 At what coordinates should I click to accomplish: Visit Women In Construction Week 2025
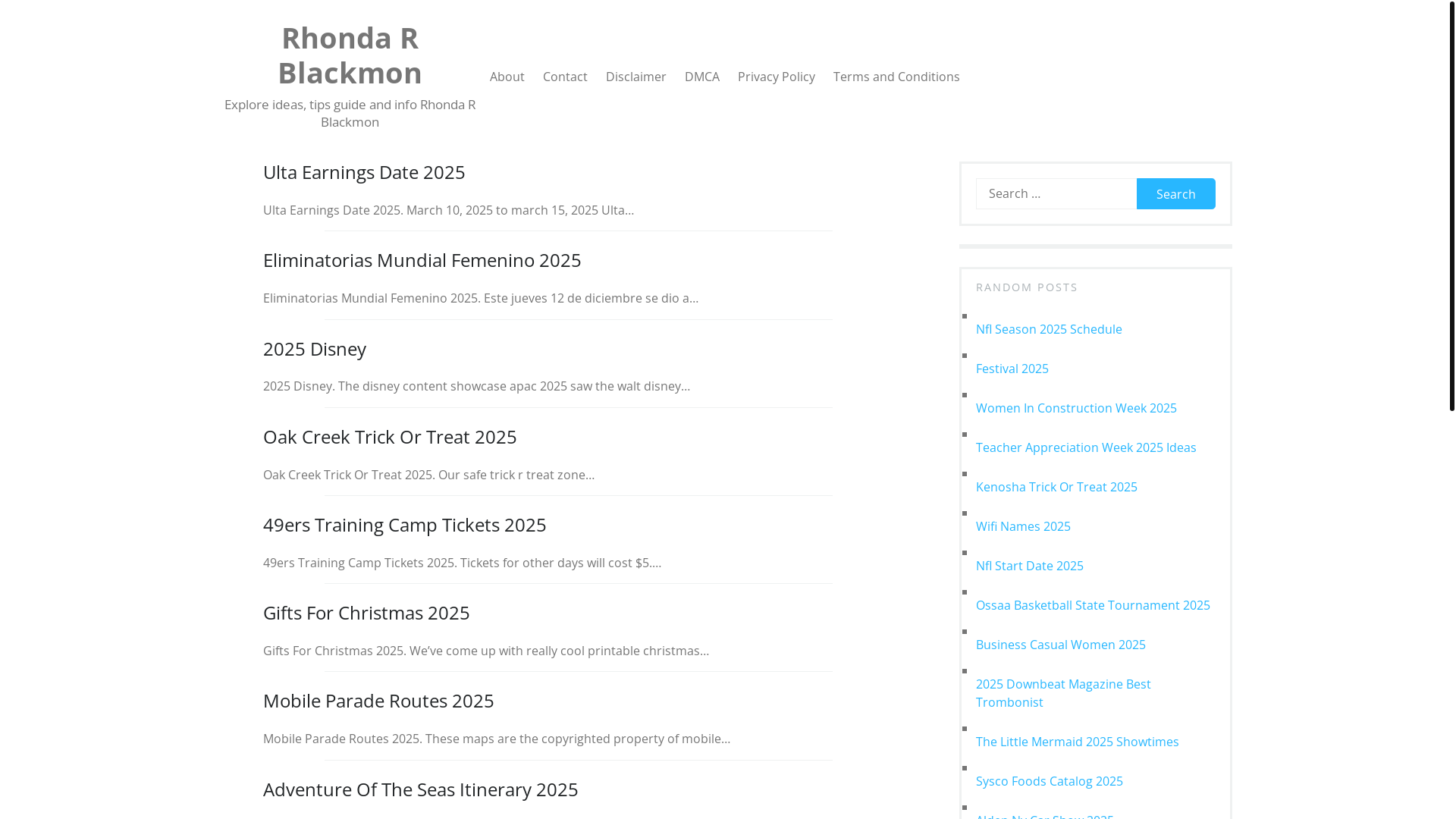coord(1076,408)
